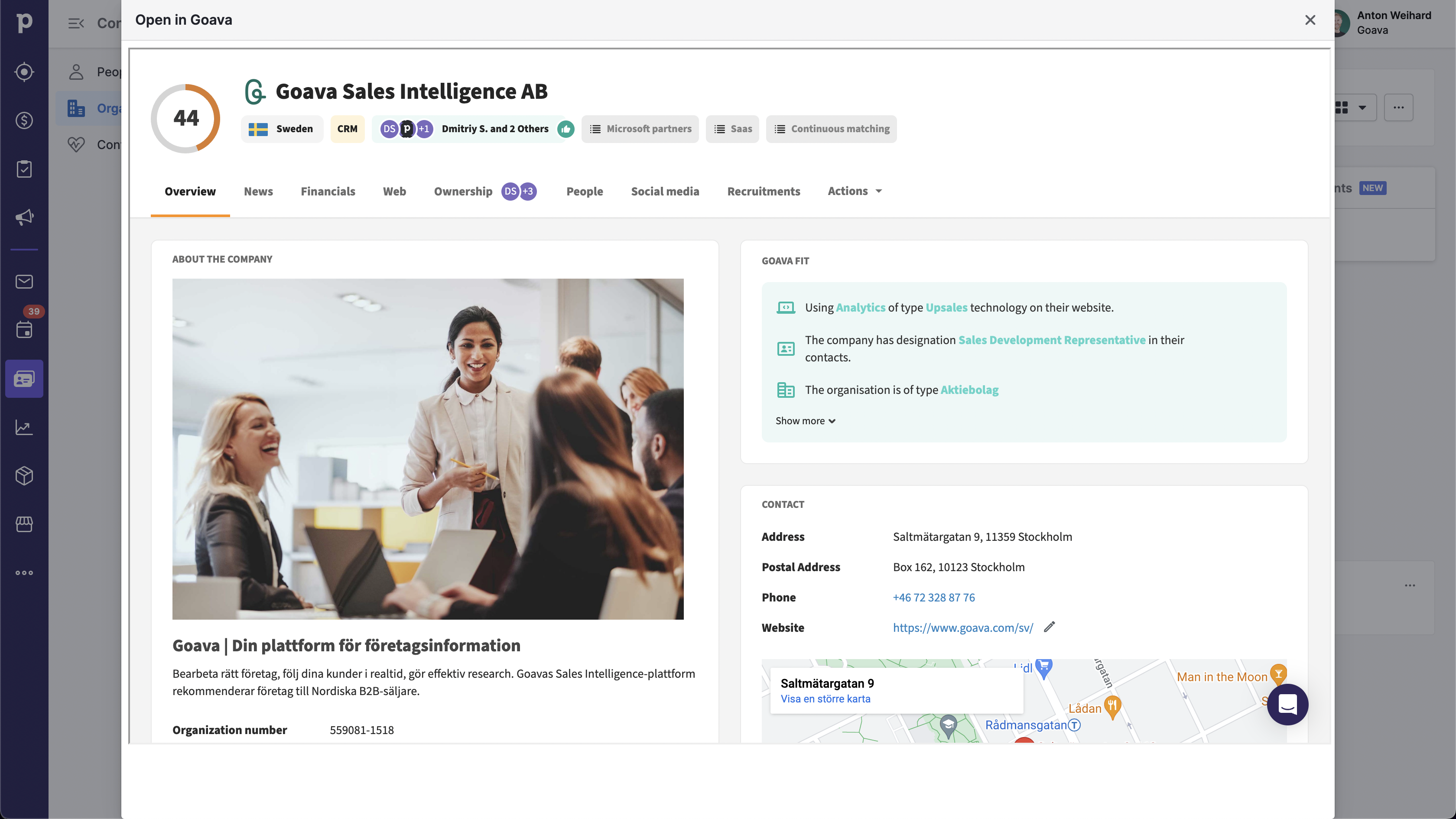Call phone number +46 72 328 87 76
1456x819 pixels.
tap(934, 598)
